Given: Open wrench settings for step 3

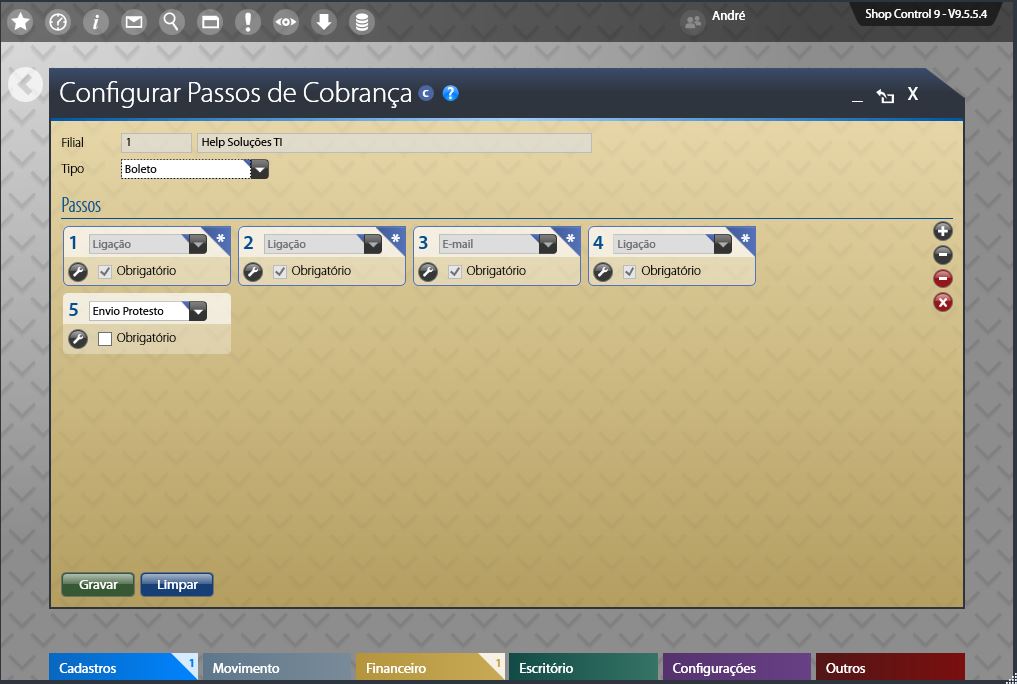Looking at the screenshot, I should click(427, 272).
